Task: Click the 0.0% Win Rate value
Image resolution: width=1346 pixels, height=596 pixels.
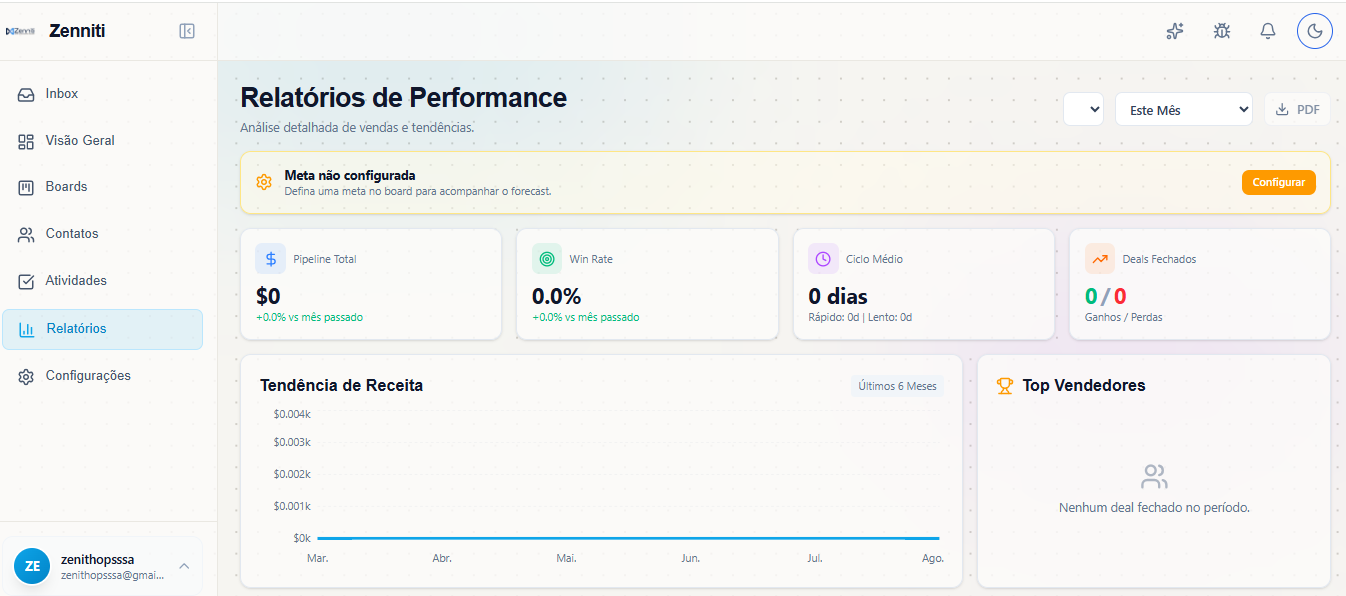Action: coord(556,296)
